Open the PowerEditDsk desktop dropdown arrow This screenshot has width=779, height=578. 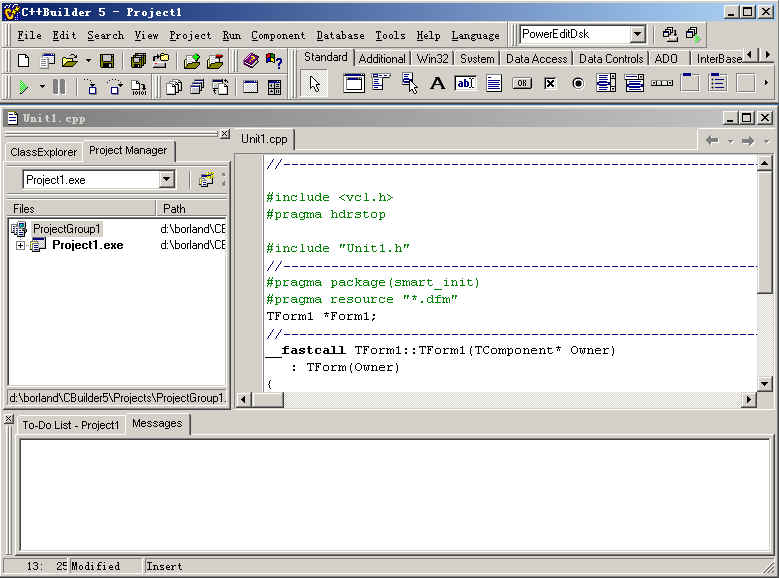(x=637, y=34)
